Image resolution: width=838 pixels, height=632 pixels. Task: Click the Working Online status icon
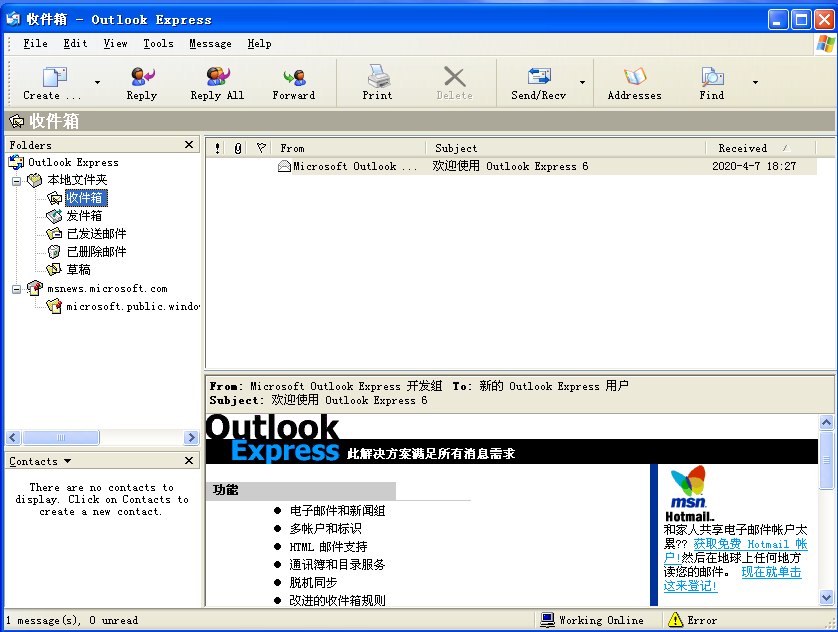tap(547, 620)
